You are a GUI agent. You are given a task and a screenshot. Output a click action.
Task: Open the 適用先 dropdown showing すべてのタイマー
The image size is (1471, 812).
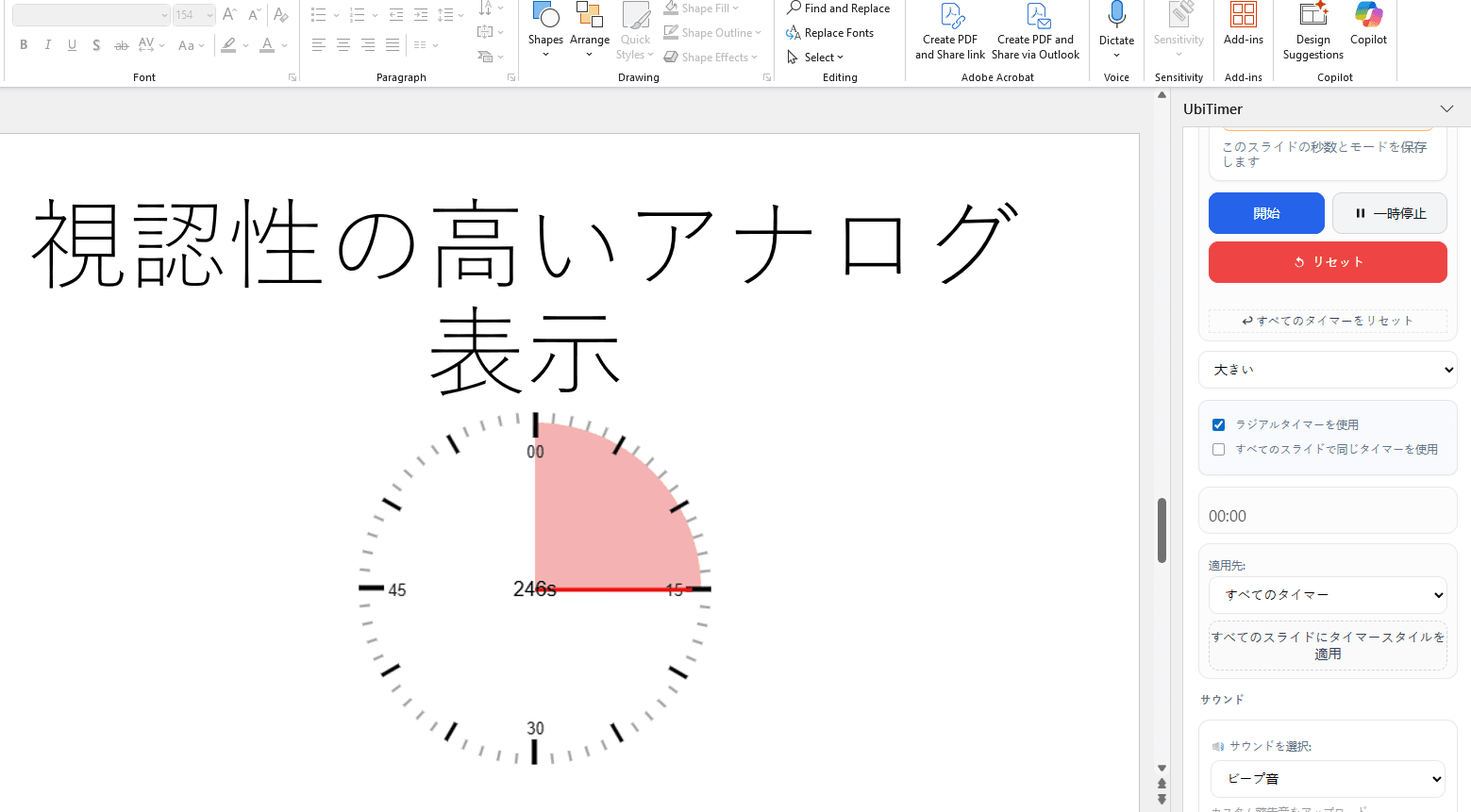[x=1328, y=595]
